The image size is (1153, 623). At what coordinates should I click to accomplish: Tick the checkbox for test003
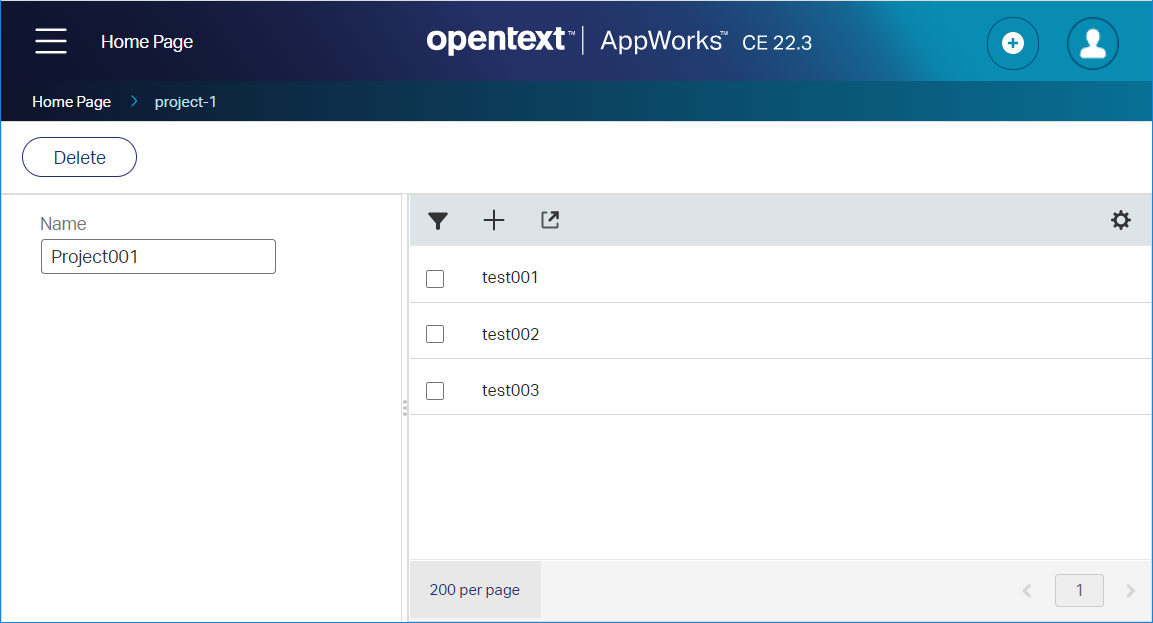[x=435, y=390]
